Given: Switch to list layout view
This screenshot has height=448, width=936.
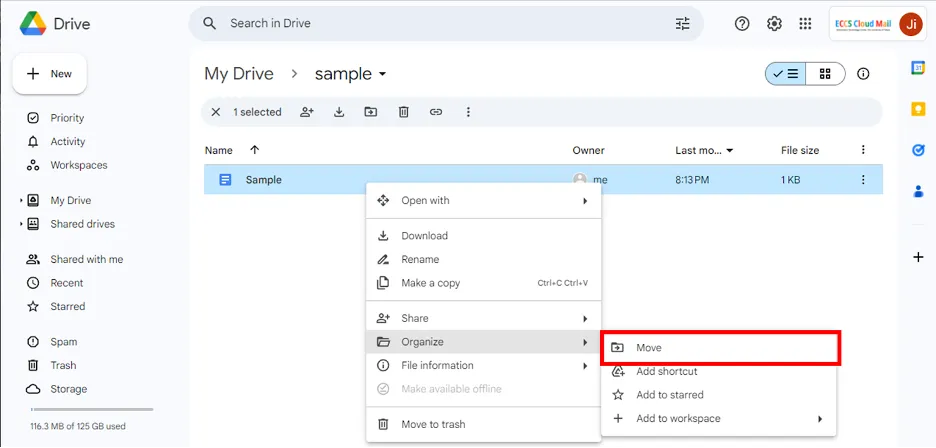Looking at the screenshot, I should coord(786,74).
